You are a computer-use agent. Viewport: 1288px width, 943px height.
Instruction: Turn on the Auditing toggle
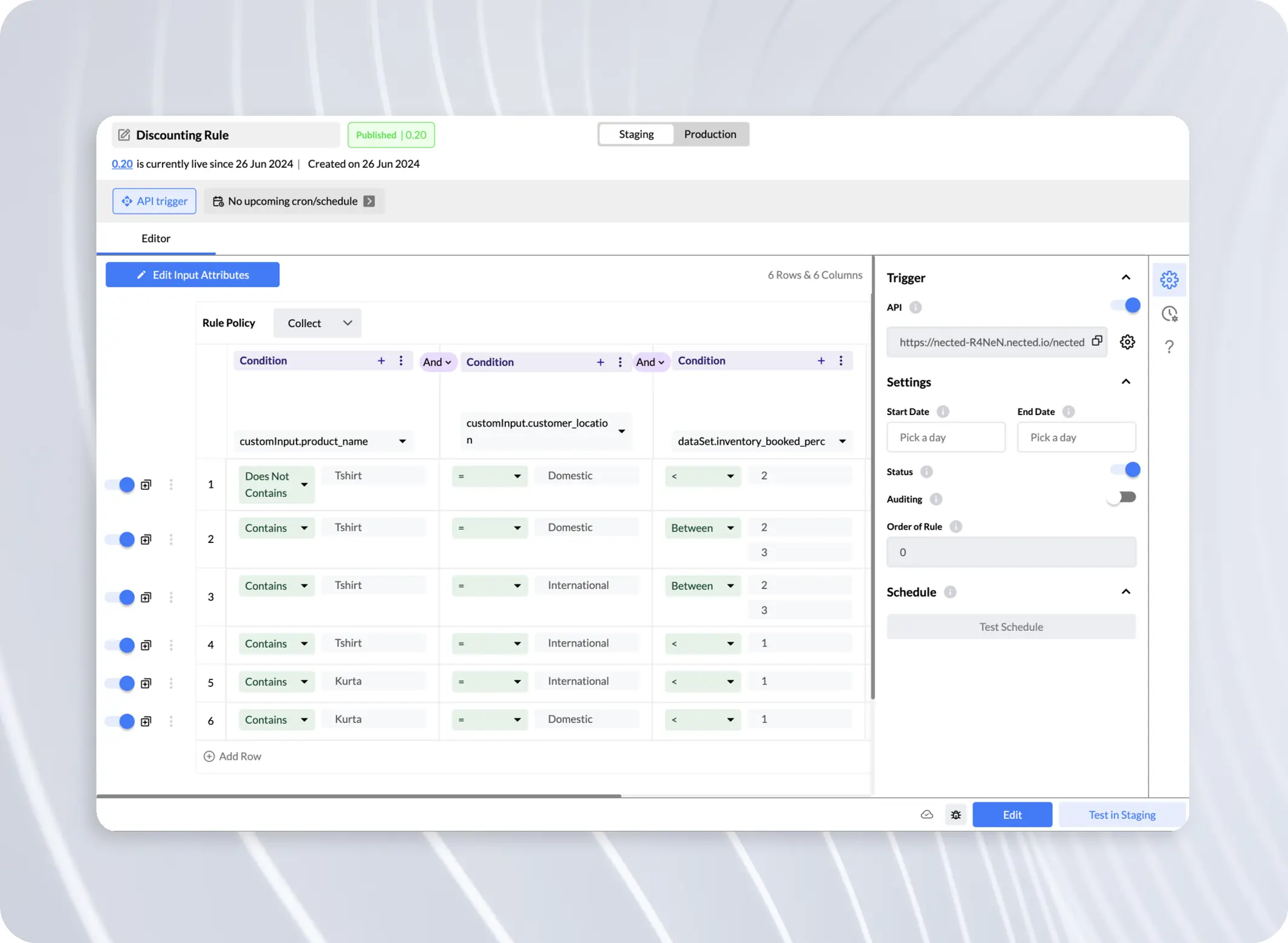1121,498
